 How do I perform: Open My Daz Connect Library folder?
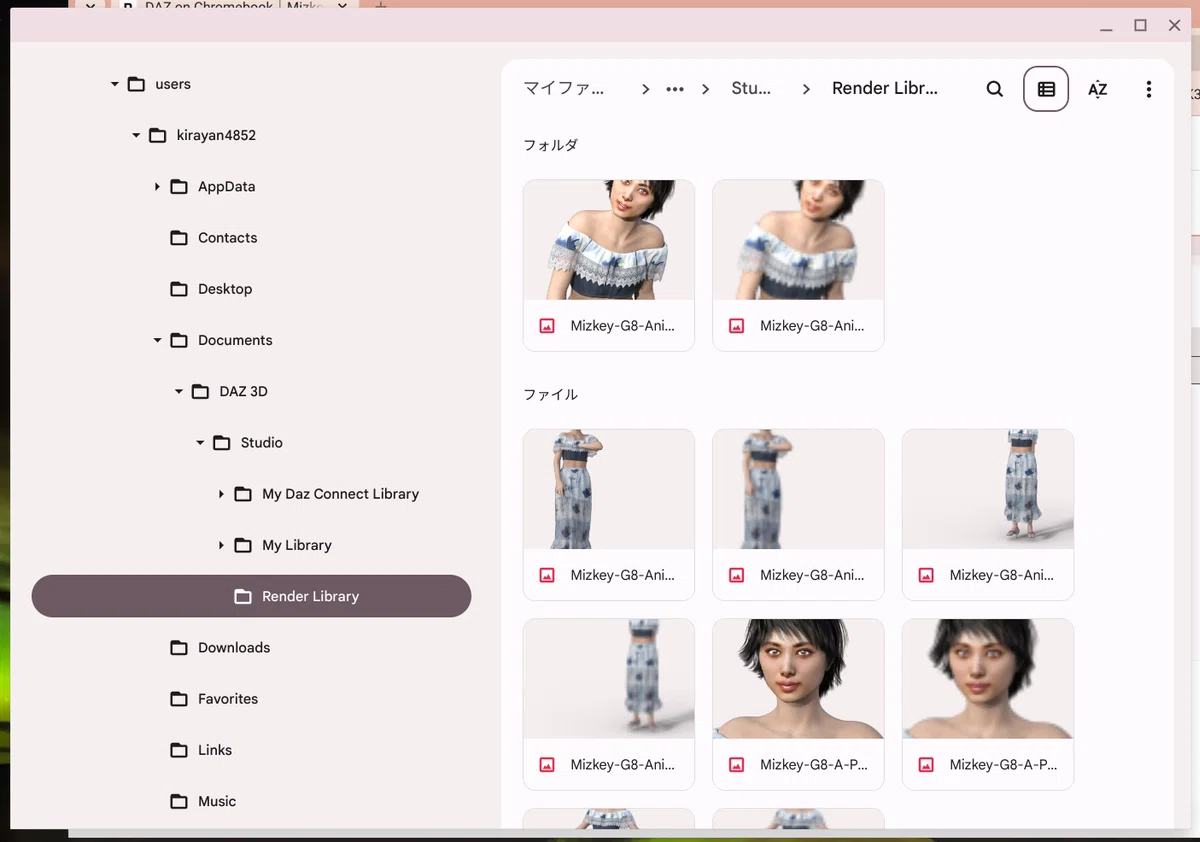tap(251, 494)
